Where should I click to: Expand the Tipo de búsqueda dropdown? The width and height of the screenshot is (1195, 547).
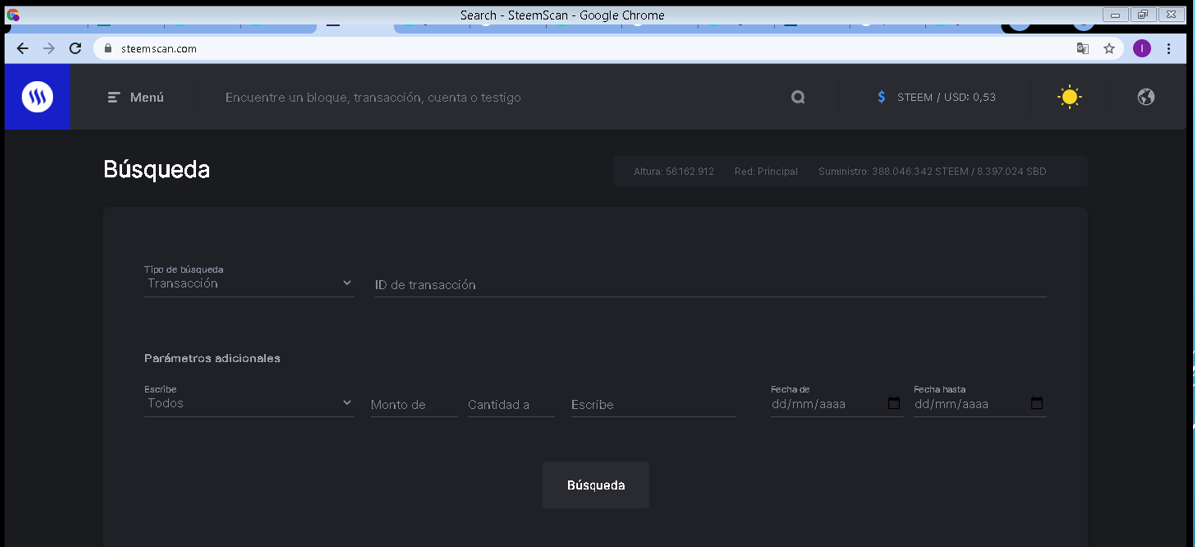(249, 283)
